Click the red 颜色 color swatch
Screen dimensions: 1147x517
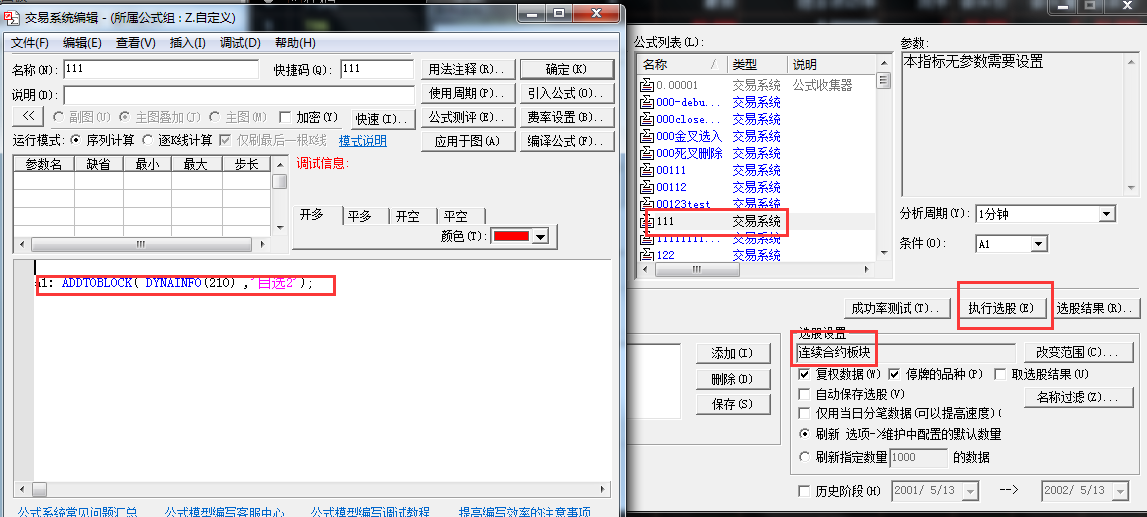[513, 236]
